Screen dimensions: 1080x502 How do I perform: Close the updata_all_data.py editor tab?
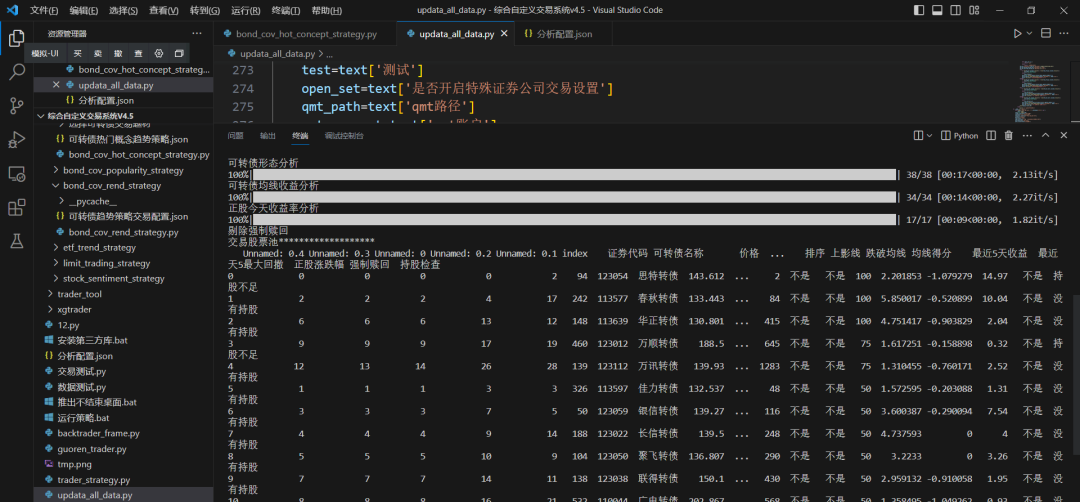tap(505, 34)
